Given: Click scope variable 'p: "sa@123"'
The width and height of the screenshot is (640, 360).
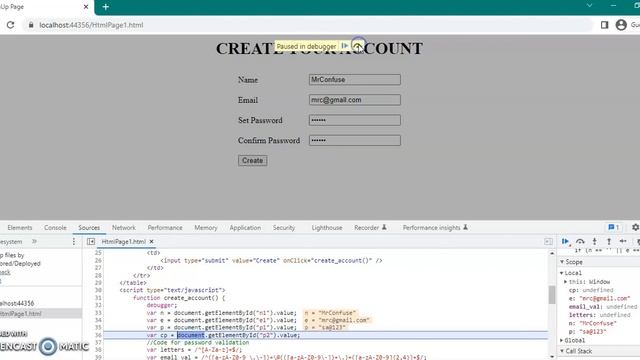Looking at the screenshot, I should [588, 332].
